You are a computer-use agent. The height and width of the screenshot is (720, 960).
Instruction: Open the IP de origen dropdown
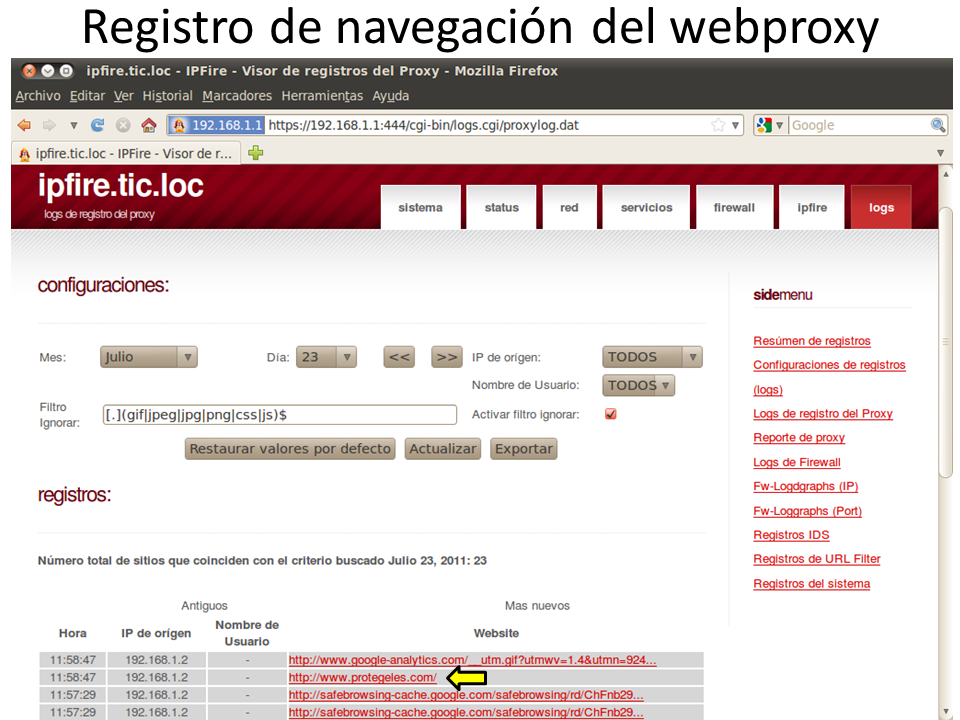(x=652, y=357)
